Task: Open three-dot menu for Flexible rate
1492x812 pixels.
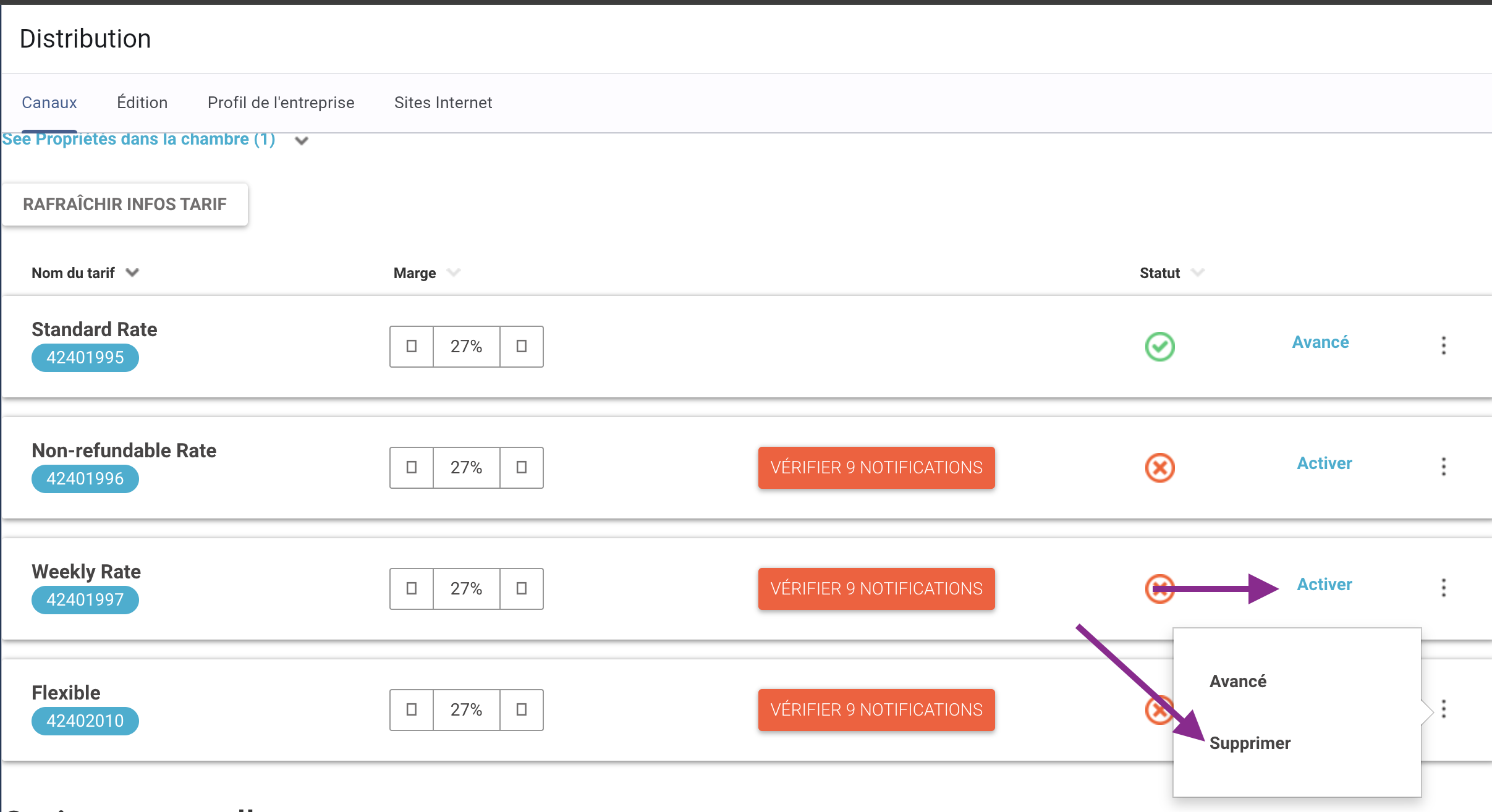Action: (x=1444, y=709)
